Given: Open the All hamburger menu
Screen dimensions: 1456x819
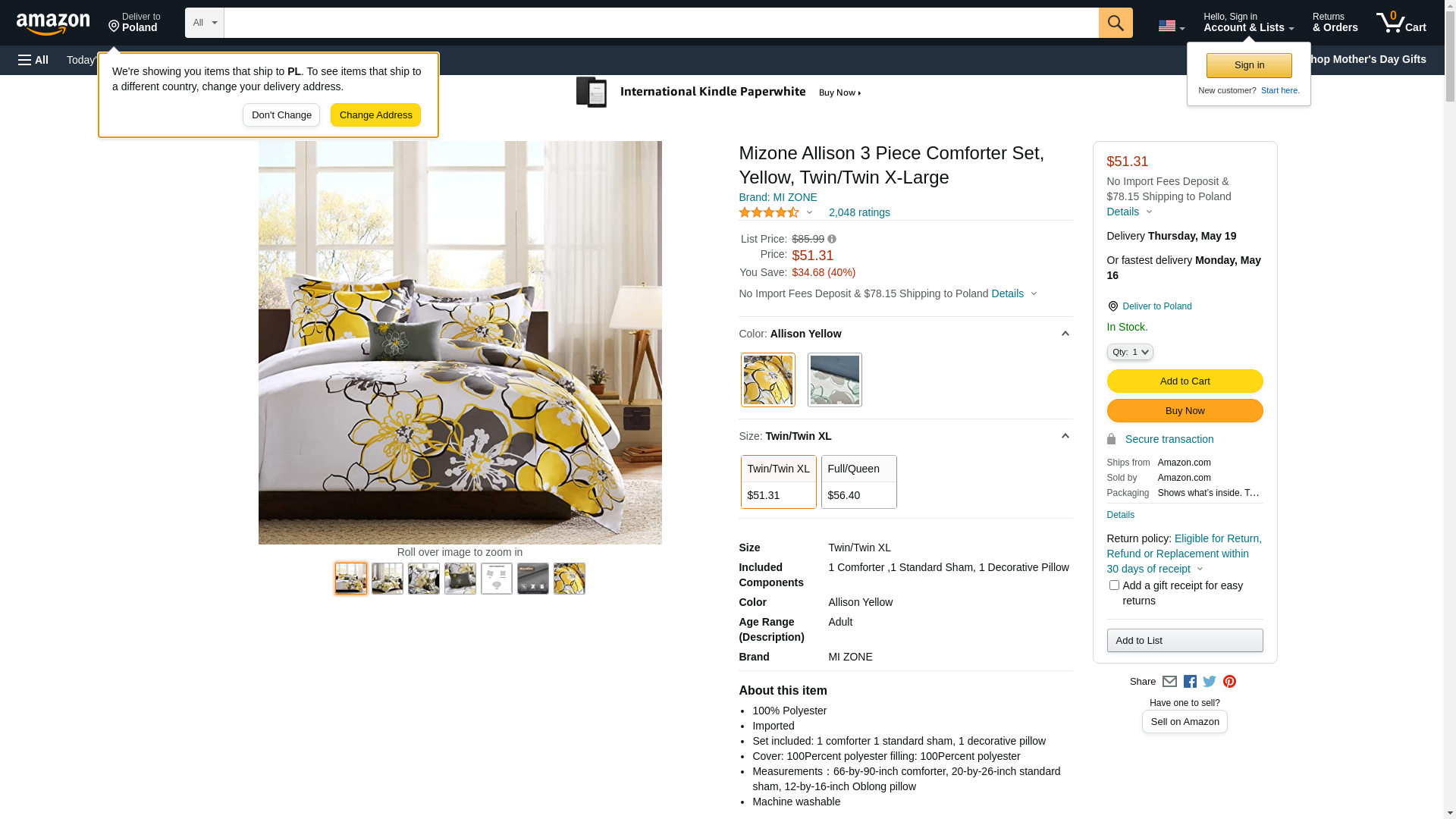Looking at the screenshot, I should (33, 60).
